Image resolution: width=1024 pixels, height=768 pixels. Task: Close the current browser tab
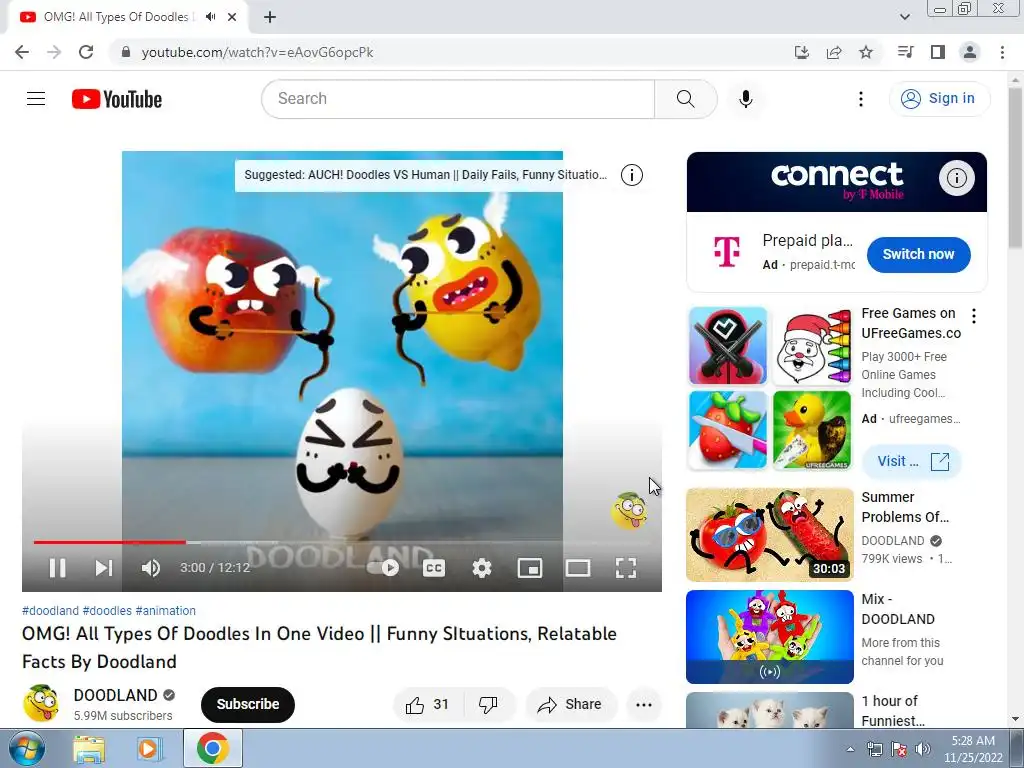tap(232, 18)
